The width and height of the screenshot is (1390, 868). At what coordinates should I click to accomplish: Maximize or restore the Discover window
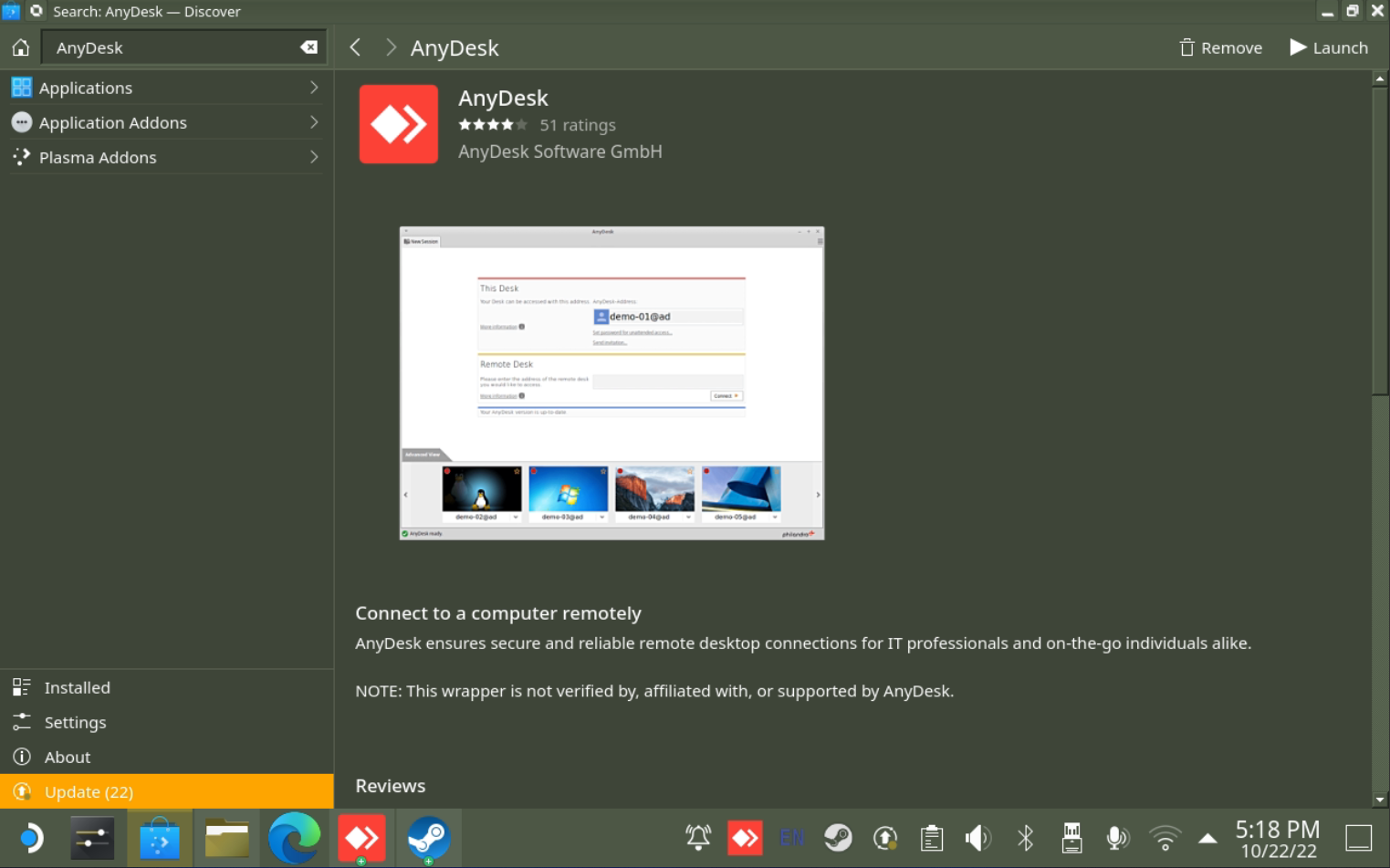(x=1353, y=11)
